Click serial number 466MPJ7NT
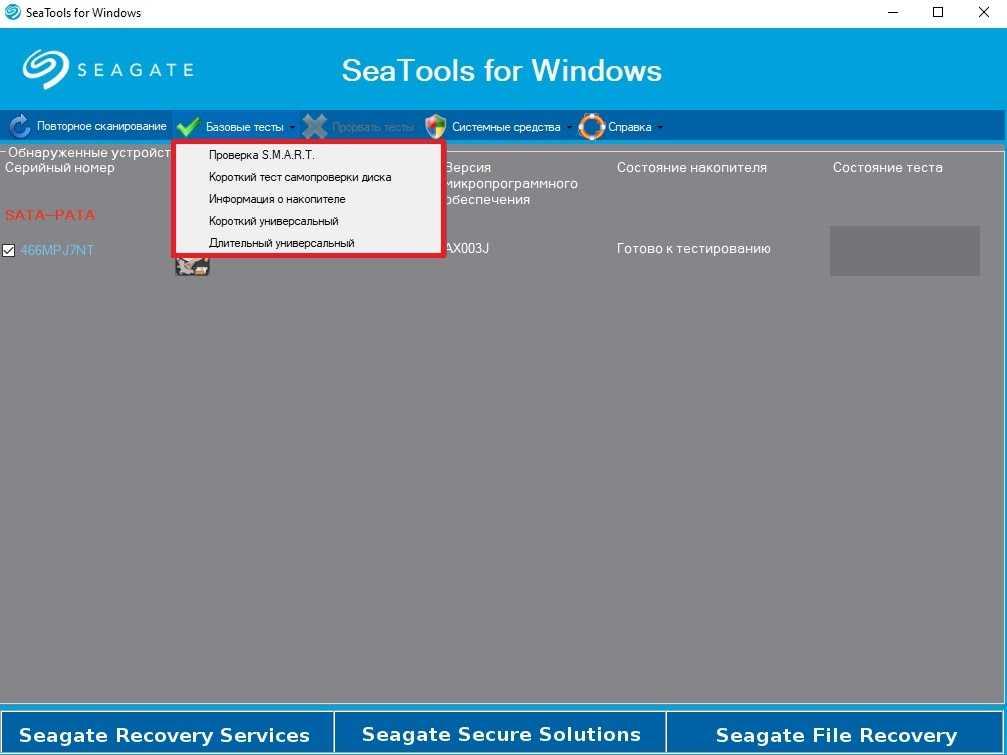Screen dimensions: 1007x755 coord(57,250)
